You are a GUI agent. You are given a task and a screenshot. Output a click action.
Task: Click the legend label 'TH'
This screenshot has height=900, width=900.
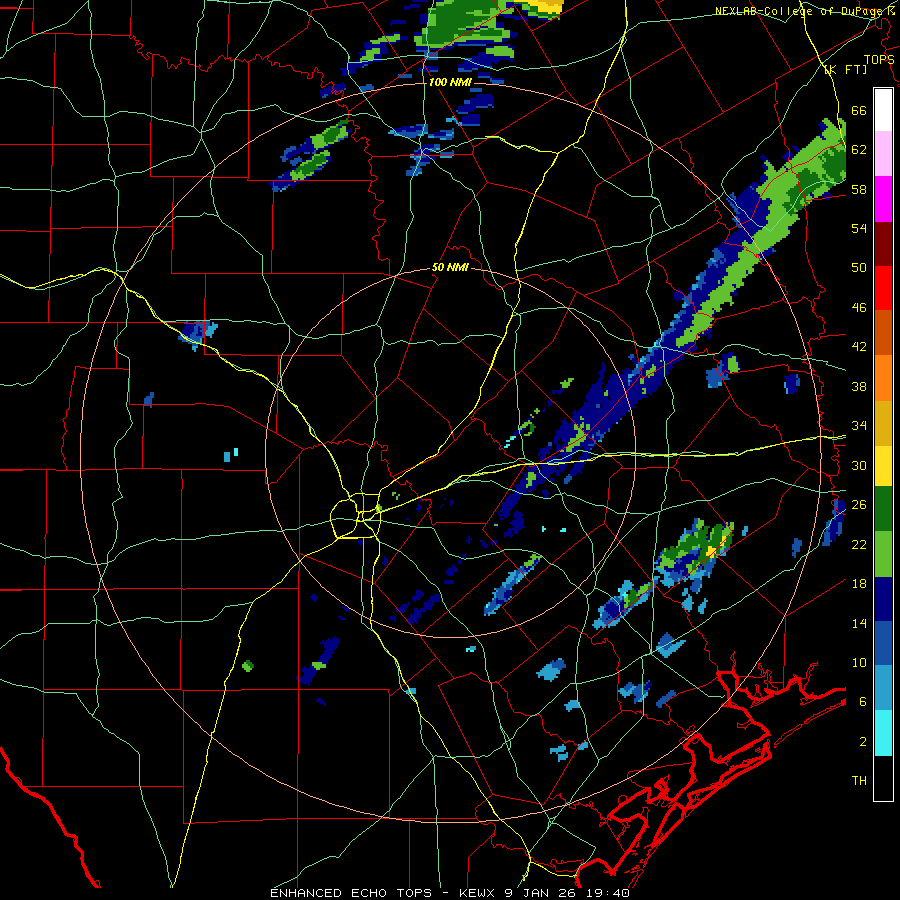(859, 780)
